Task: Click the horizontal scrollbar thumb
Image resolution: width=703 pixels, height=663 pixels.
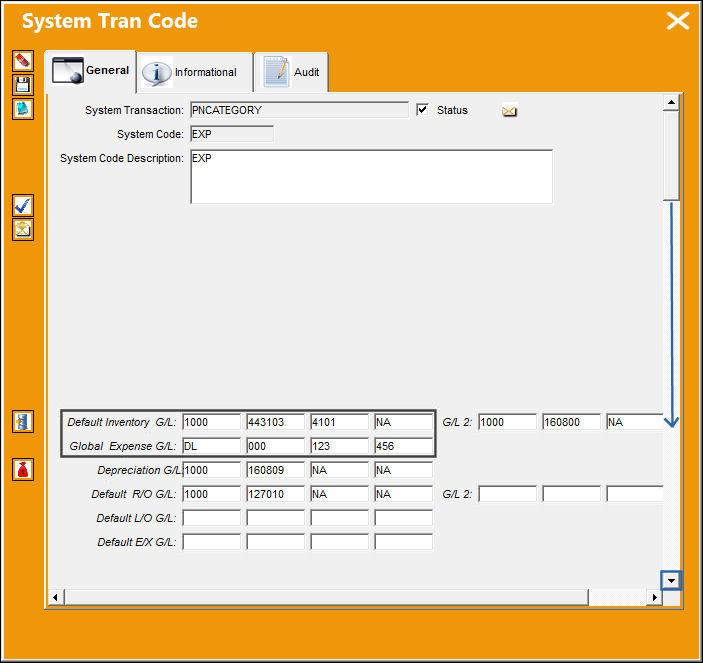Action: click(326, 597)
